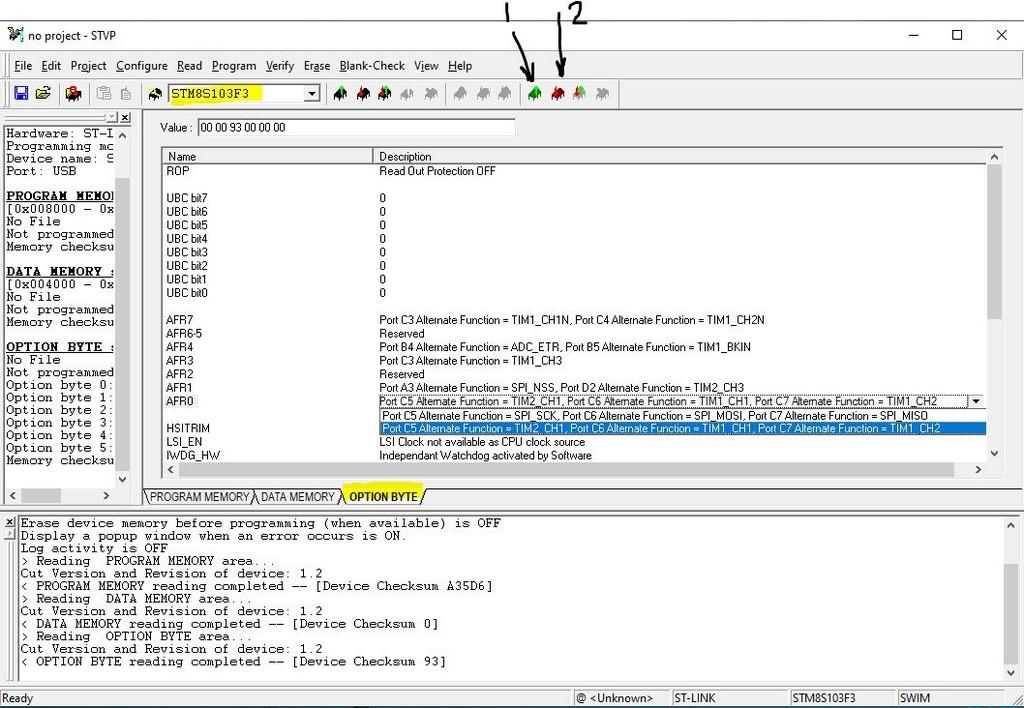
Task: Click the chip icon left of STM8S103F3 box
Action: 155,94
